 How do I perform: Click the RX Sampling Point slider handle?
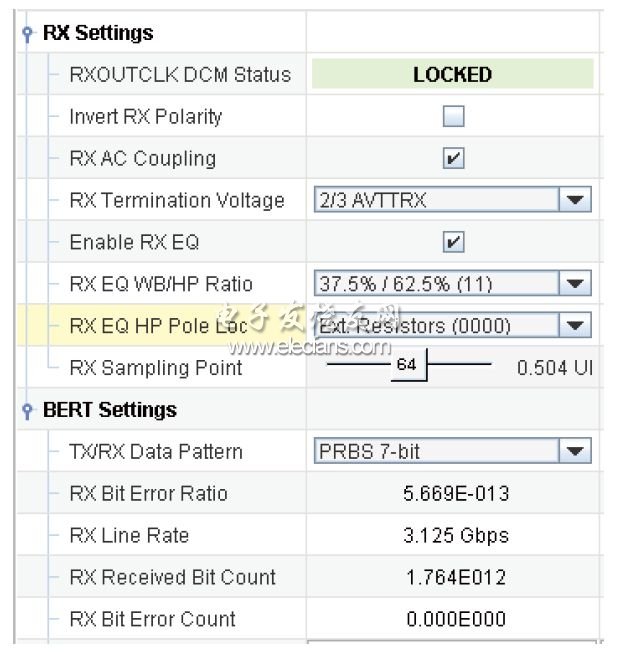pos(407,366)
